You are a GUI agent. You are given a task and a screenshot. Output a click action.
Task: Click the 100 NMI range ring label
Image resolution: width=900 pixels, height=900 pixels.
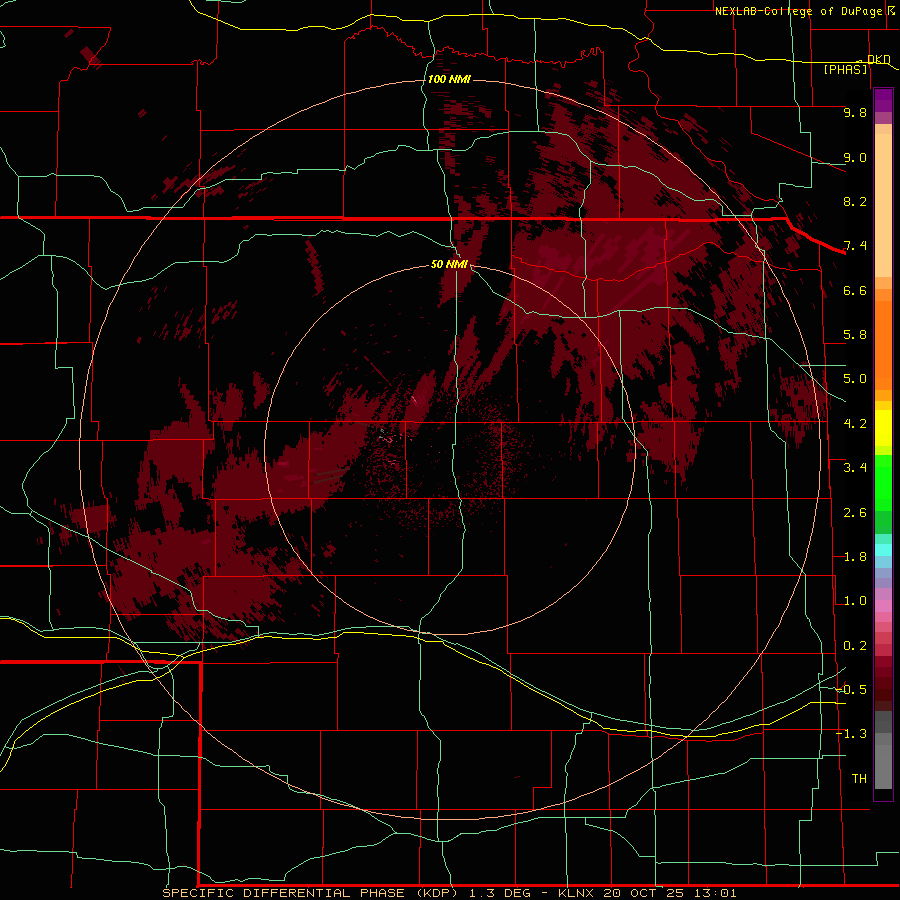coord(449,79)
